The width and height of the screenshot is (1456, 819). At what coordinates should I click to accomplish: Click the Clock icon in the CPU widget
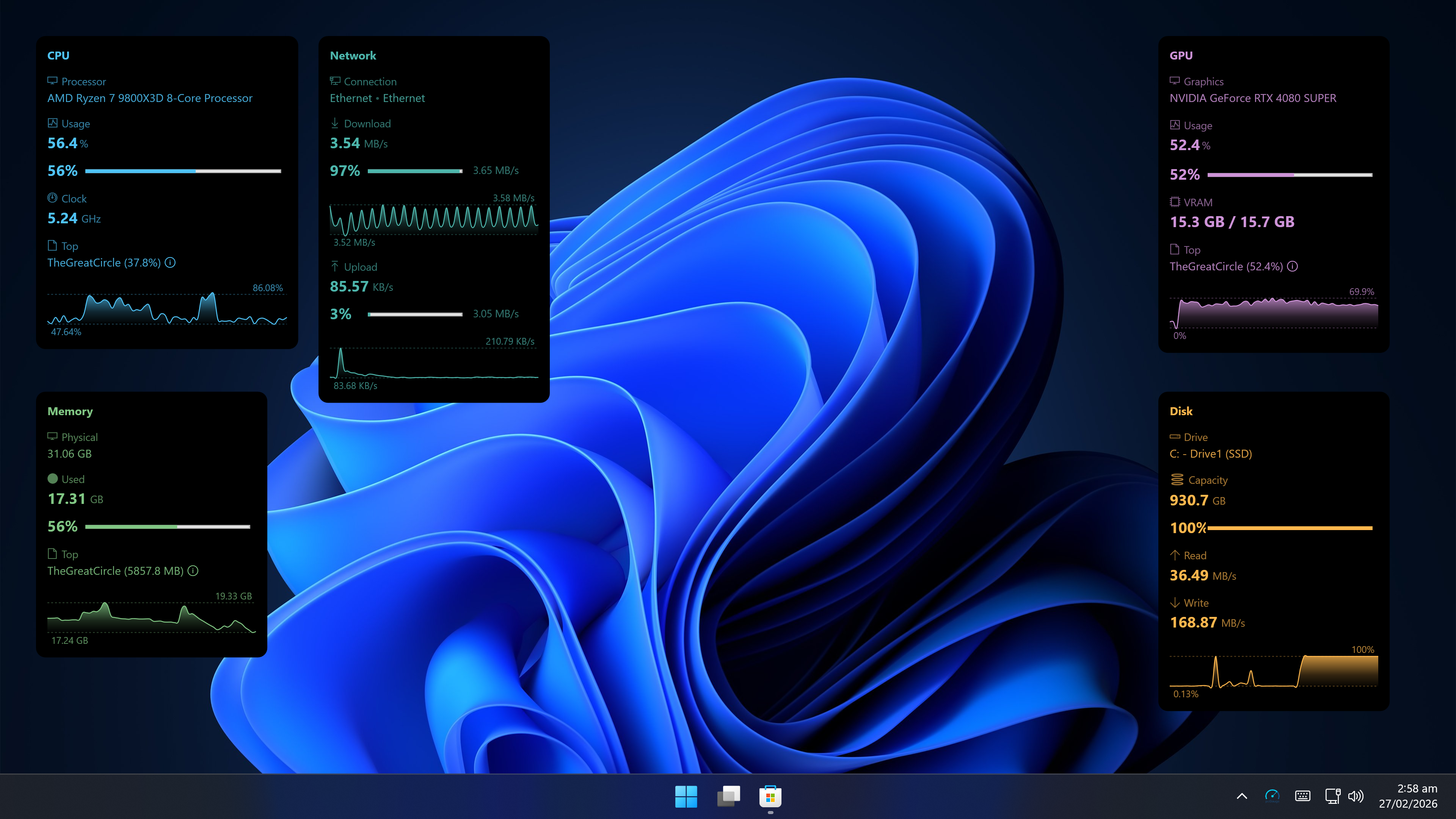coord(53,198)
